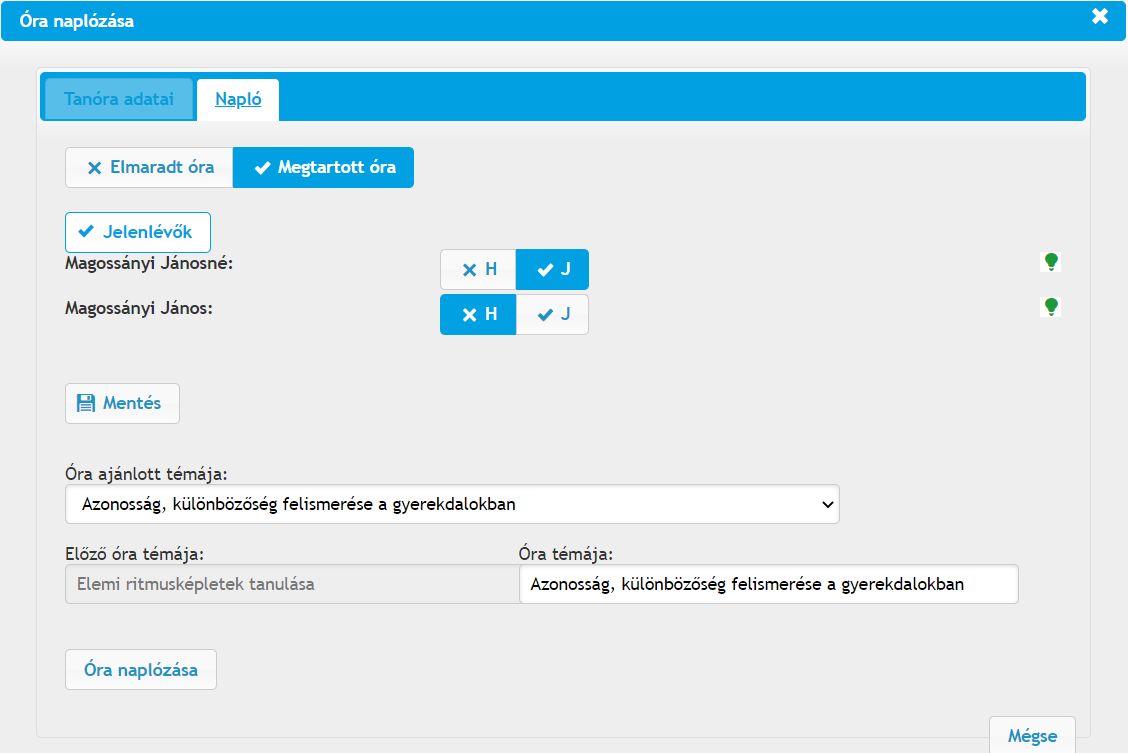
Task: Set Magossányi János to absent (H)
Action: pos(478,314)
